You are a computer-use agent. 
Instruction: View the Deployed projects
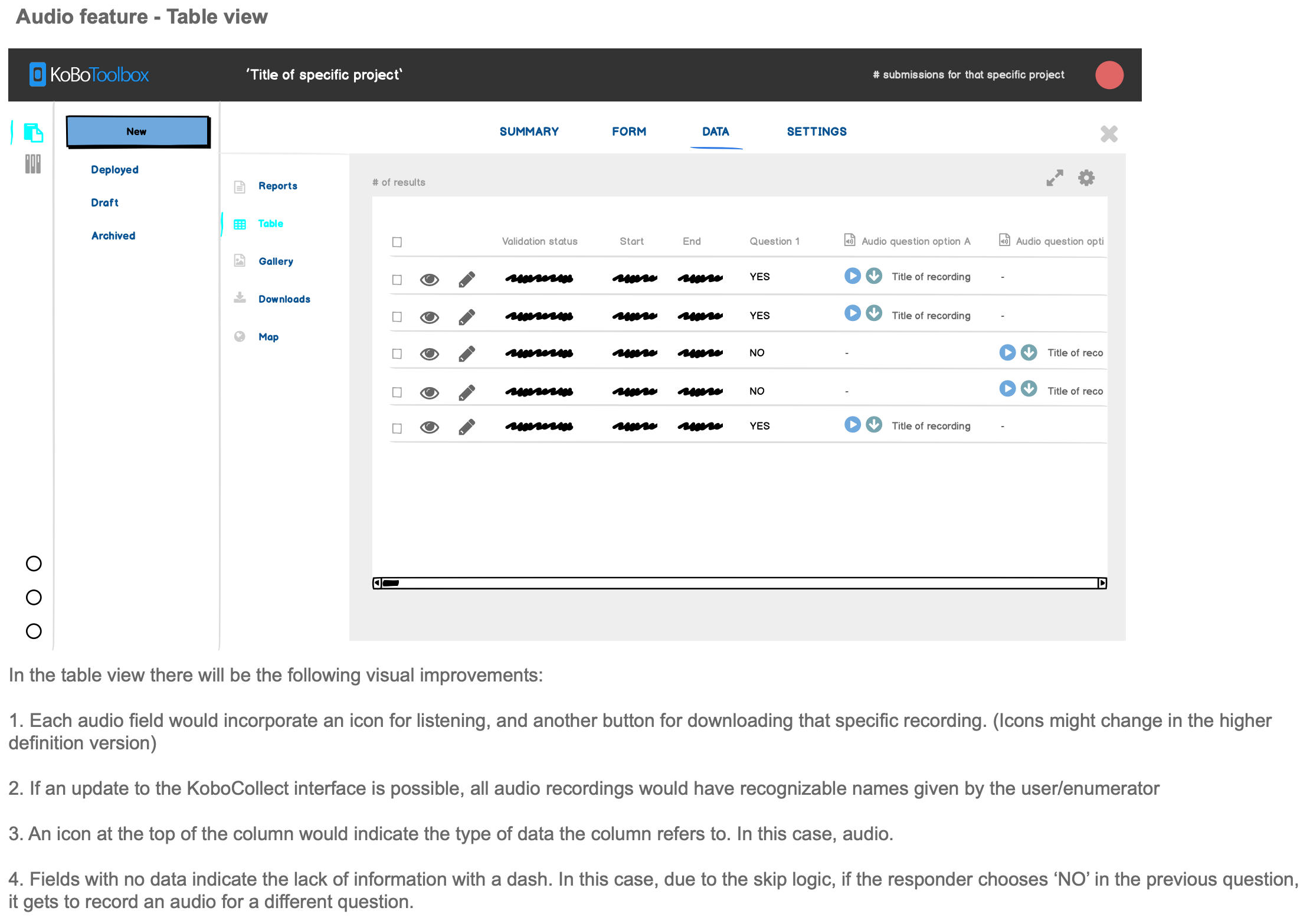[x=114, y=169]
